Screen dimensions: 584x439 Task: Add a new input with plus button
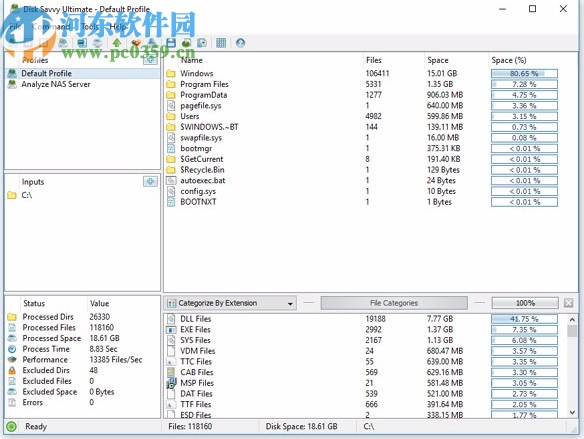coord(150,182)
